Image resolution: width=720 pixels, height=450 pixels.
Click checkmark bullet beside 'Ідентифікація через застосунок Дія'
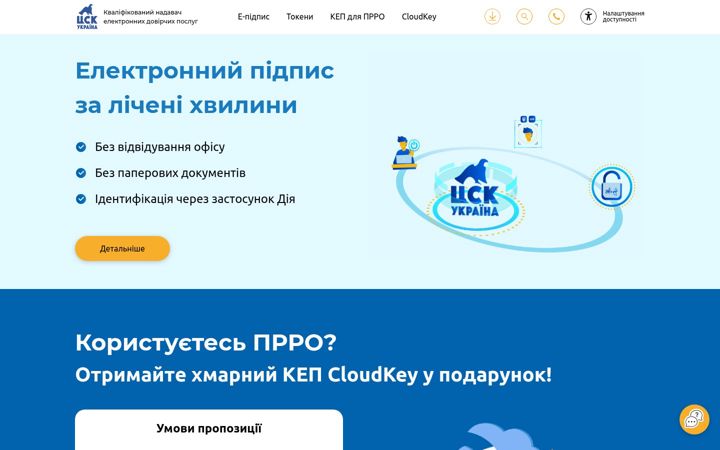81,199
